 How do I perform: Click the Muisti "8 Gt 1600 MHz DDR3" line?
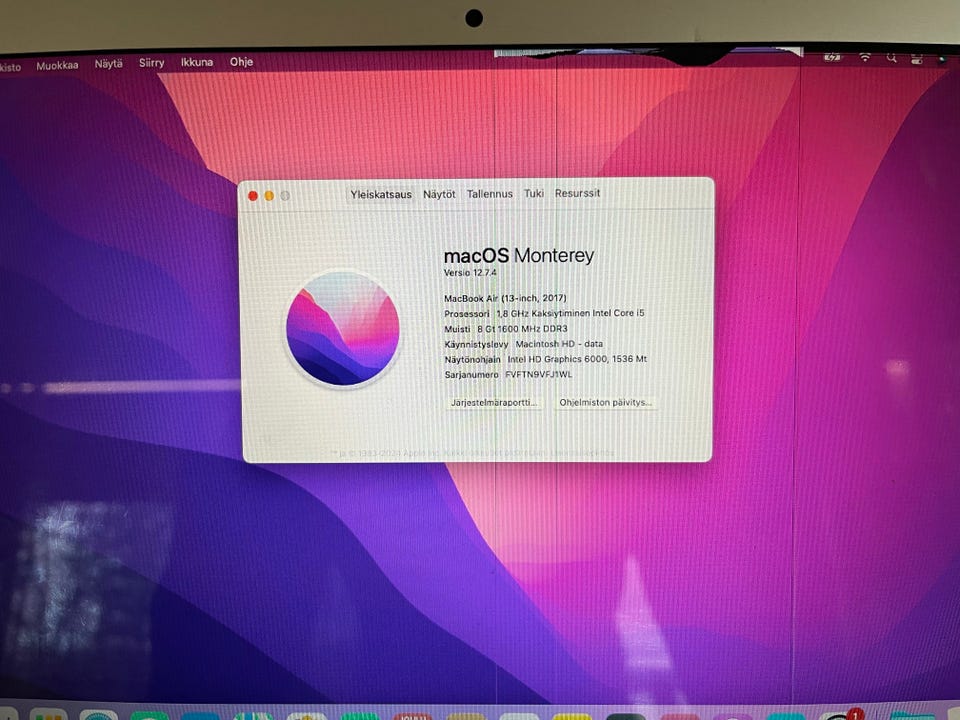[506, 329]
